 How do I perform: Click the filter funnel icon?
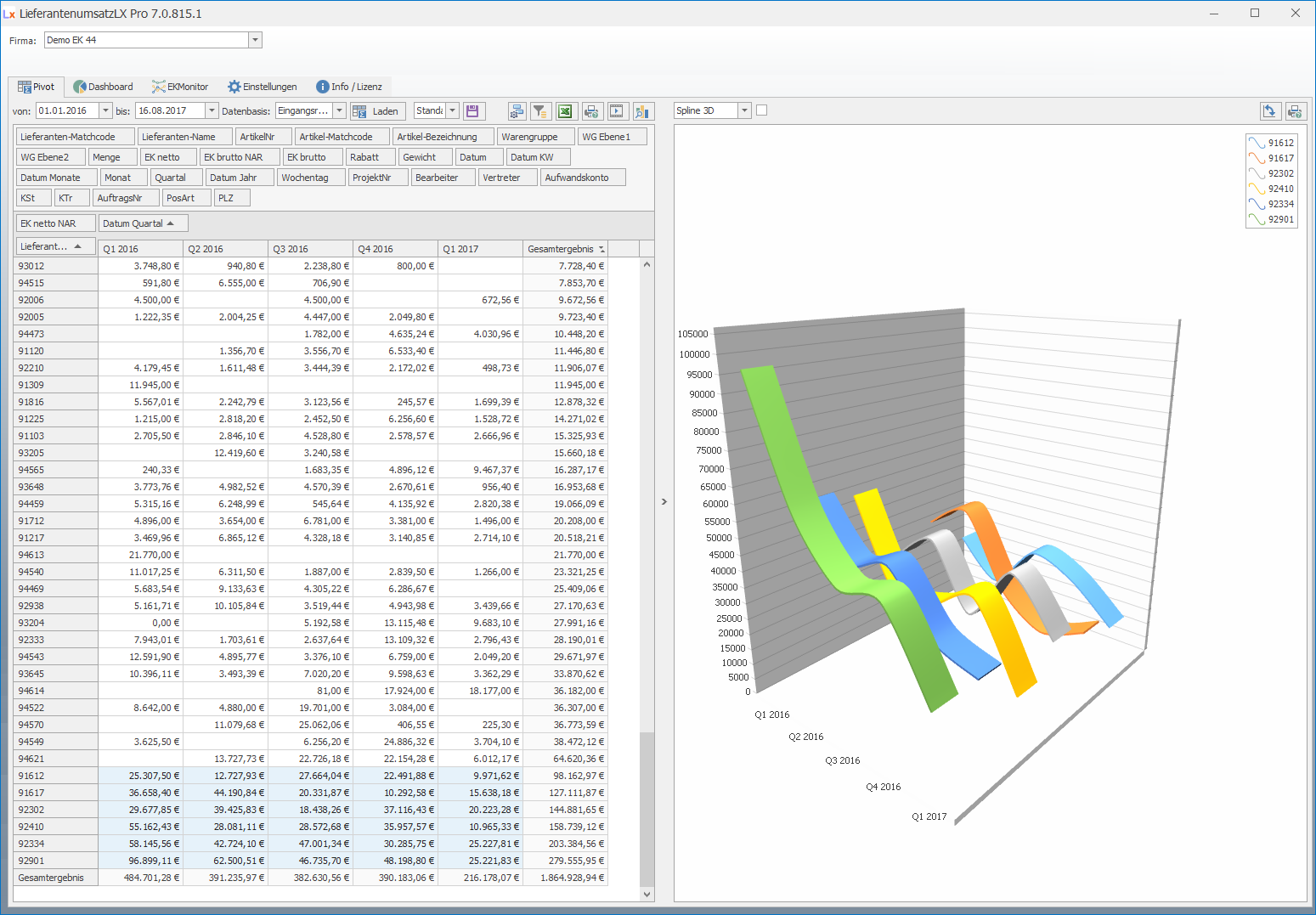click(x=540, y=111)
